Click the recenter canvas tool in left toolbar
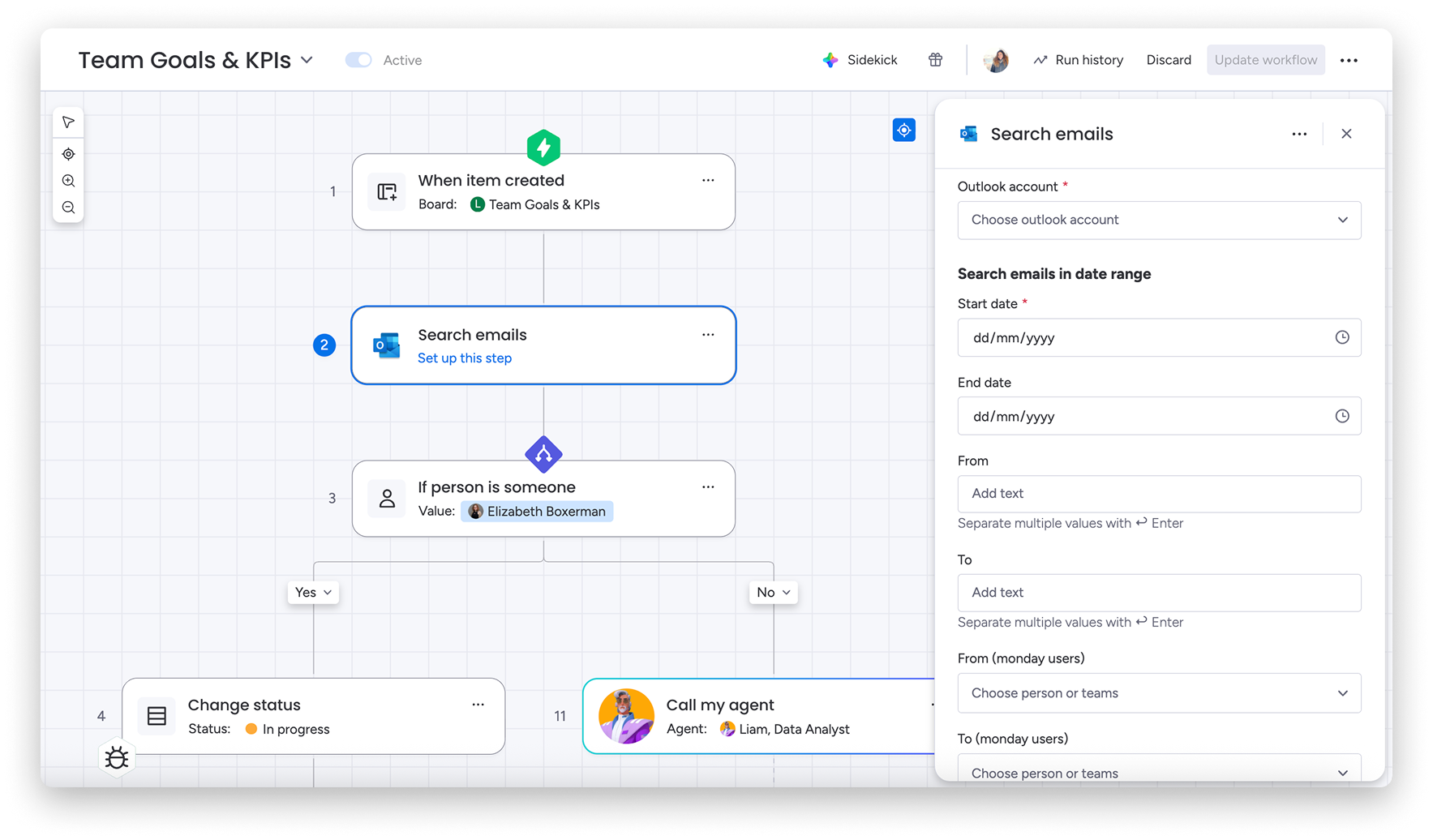The width and height of the screenshot is (1433, 840). pyautogui.click(x=68, y=154)
